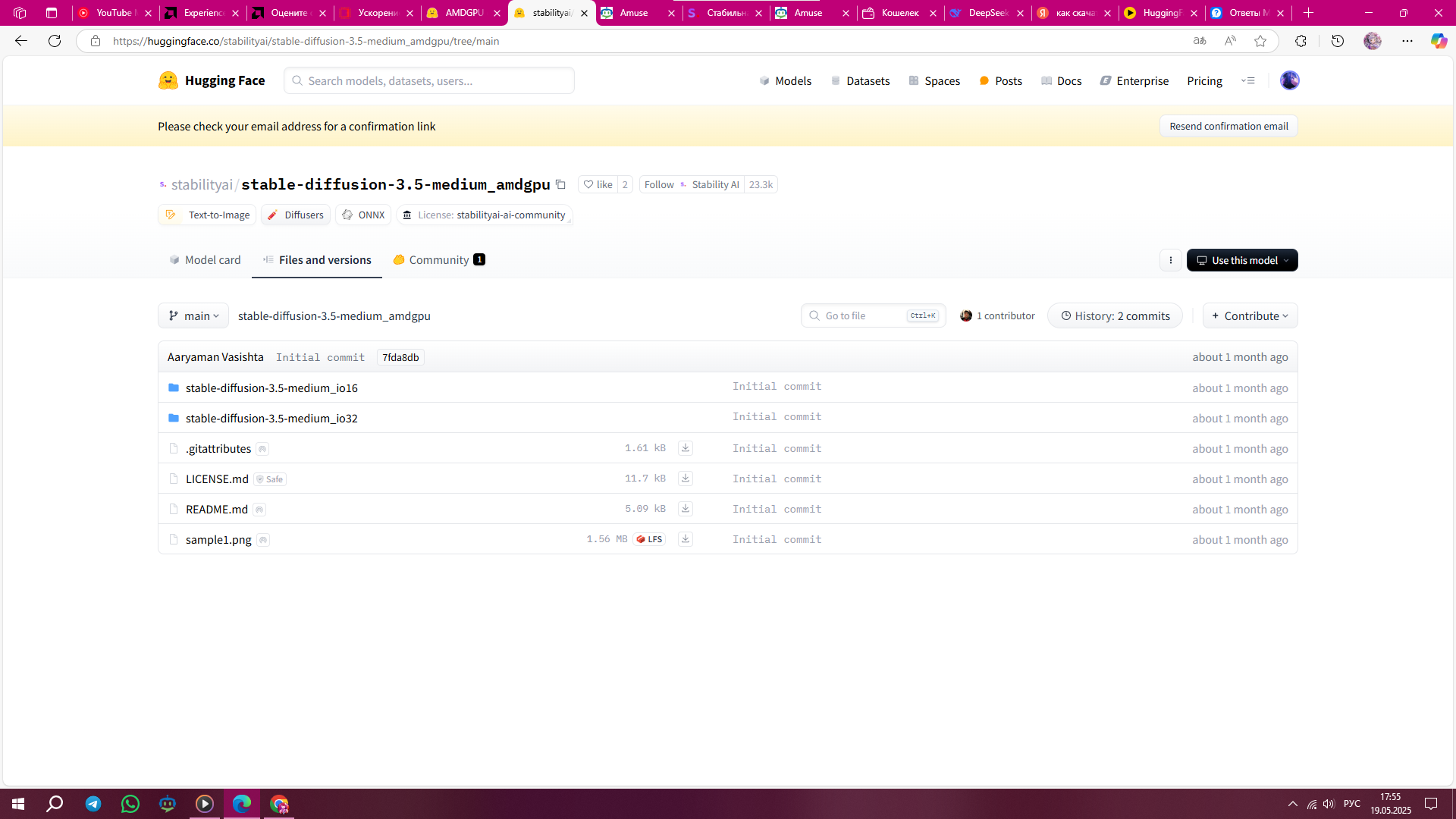This screenshot has width=1456, height=819.
Task: Open browser history panel
Action: click(1338, 41)
